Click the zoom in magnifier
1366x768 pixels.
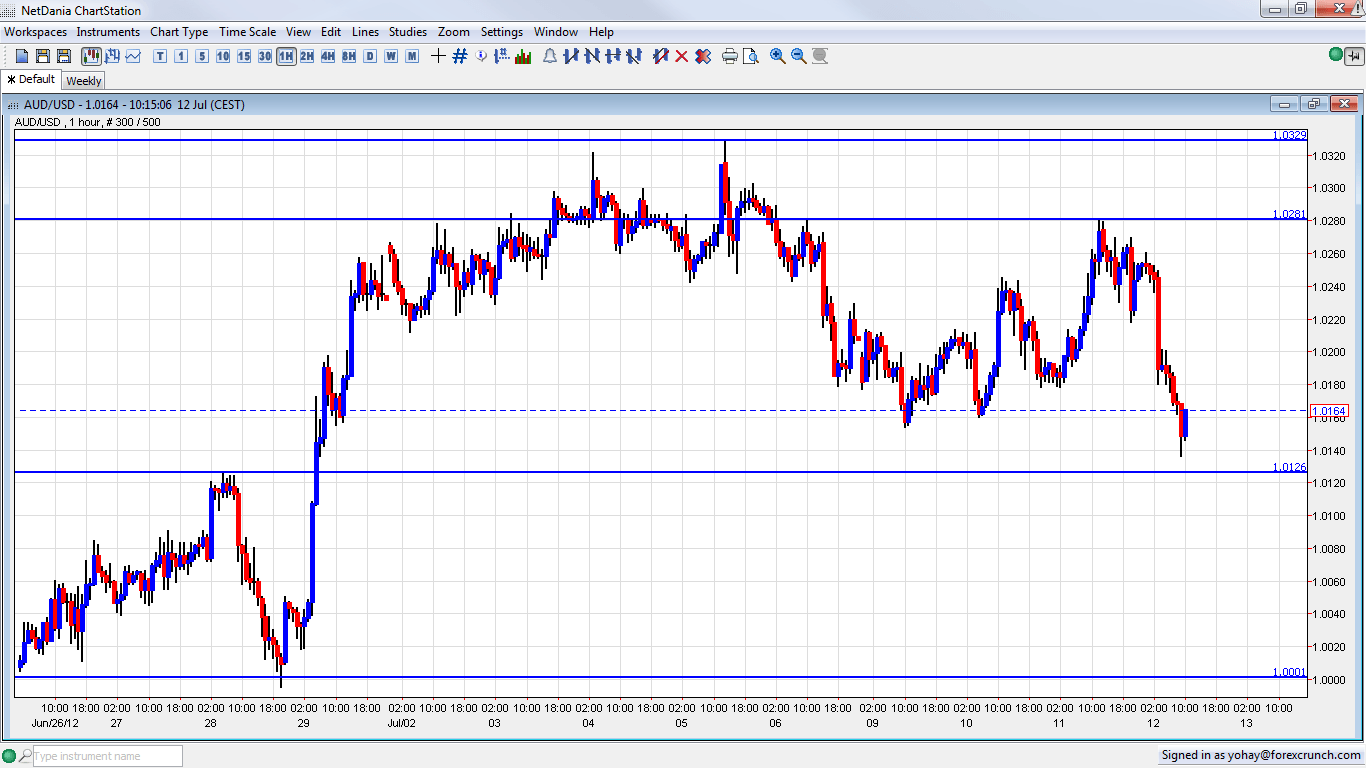click(778, 56)
